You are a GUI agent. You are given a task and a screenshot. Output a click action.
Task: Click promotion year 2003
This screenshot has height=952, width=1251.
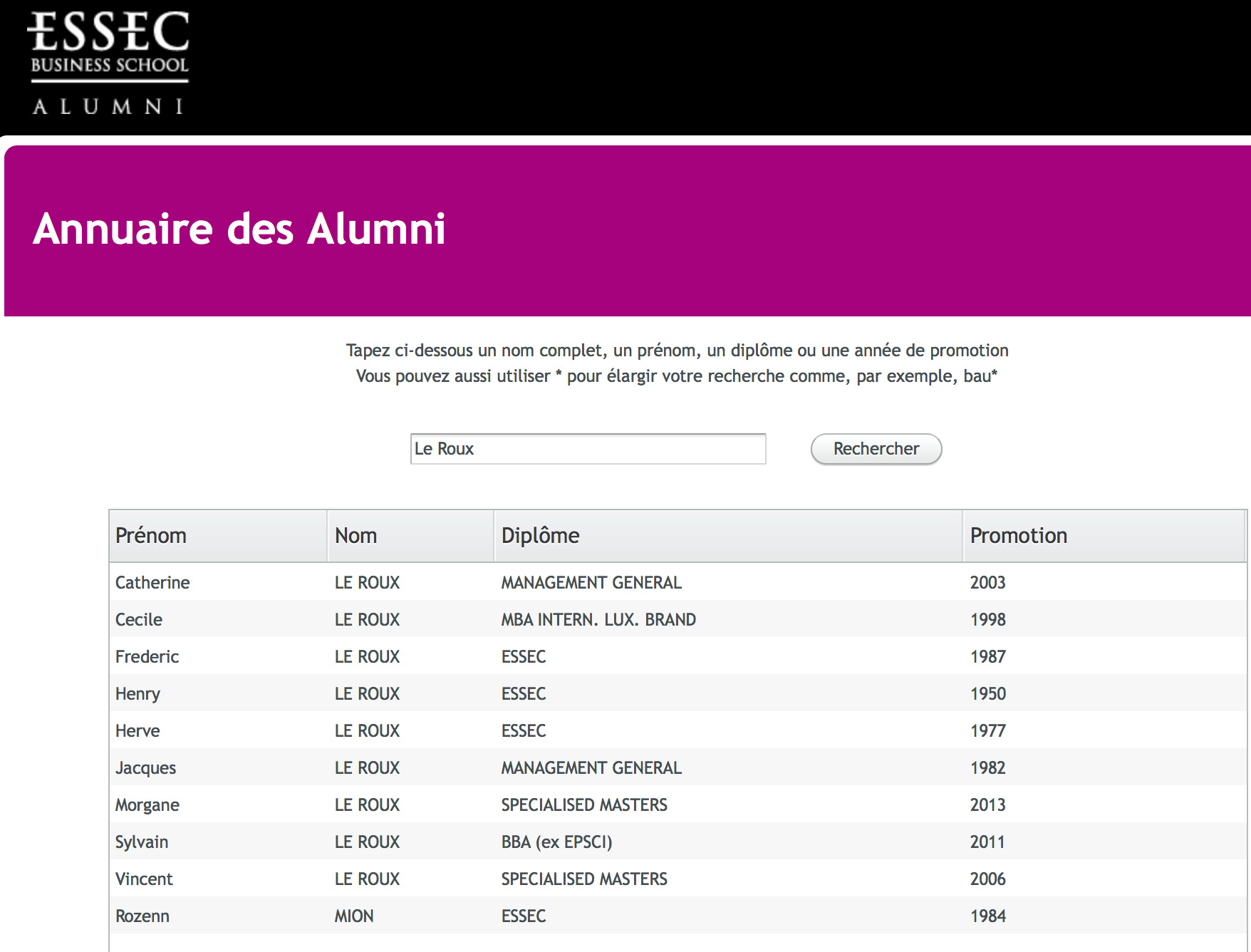pos(987,582)
